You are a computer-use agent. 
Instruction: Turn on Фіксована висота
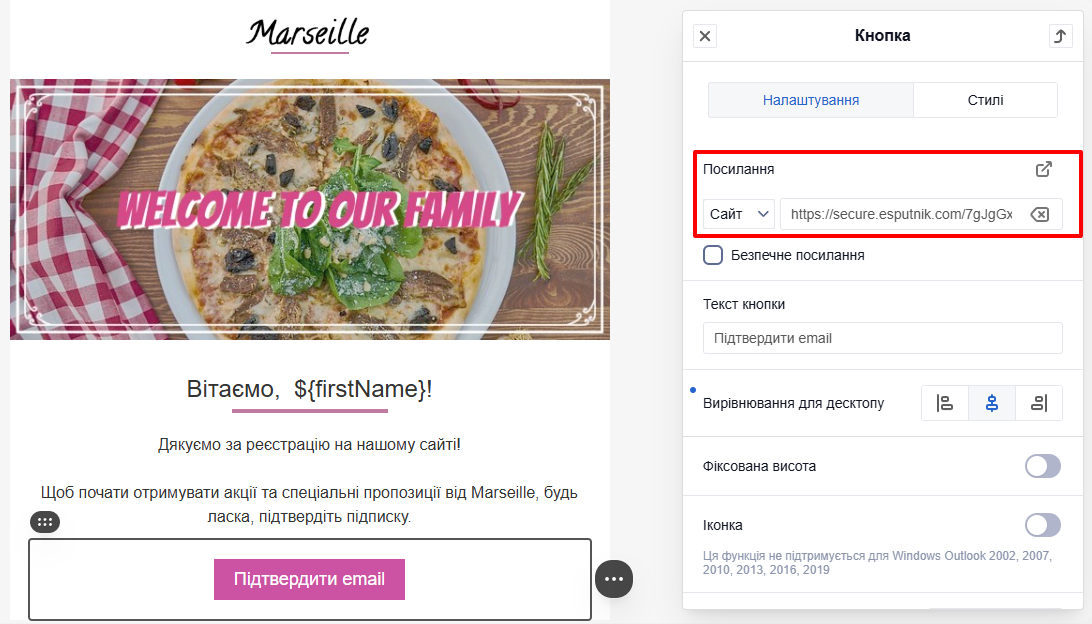tap(1042, 466)
